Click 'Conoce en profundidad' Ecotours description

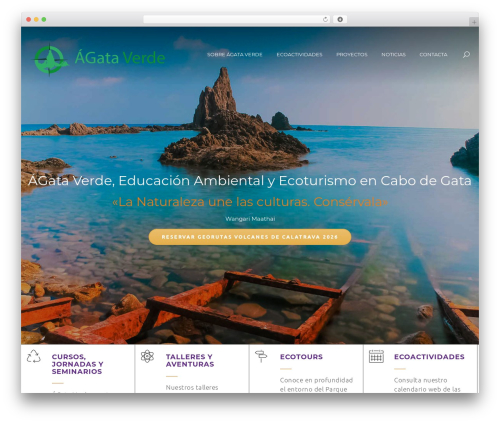click(316, 385)
